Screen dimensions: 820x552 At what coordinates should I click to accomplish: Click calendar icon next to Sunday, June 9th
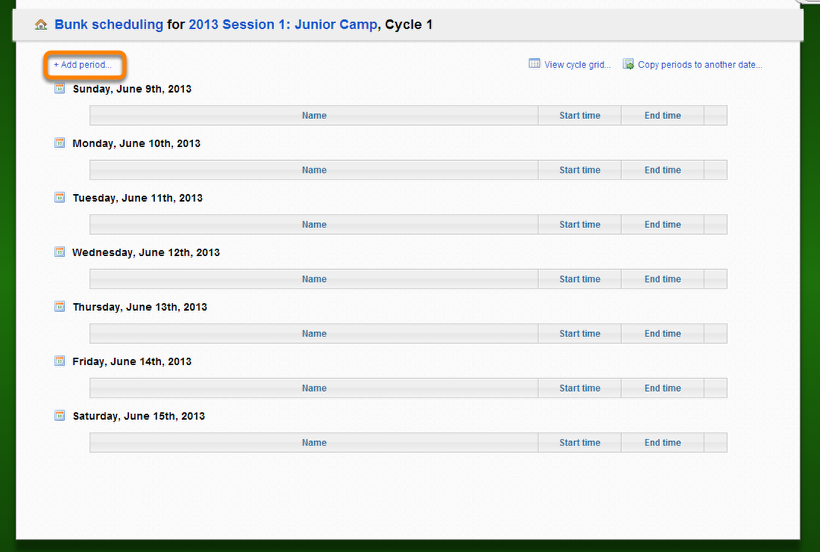60,89
